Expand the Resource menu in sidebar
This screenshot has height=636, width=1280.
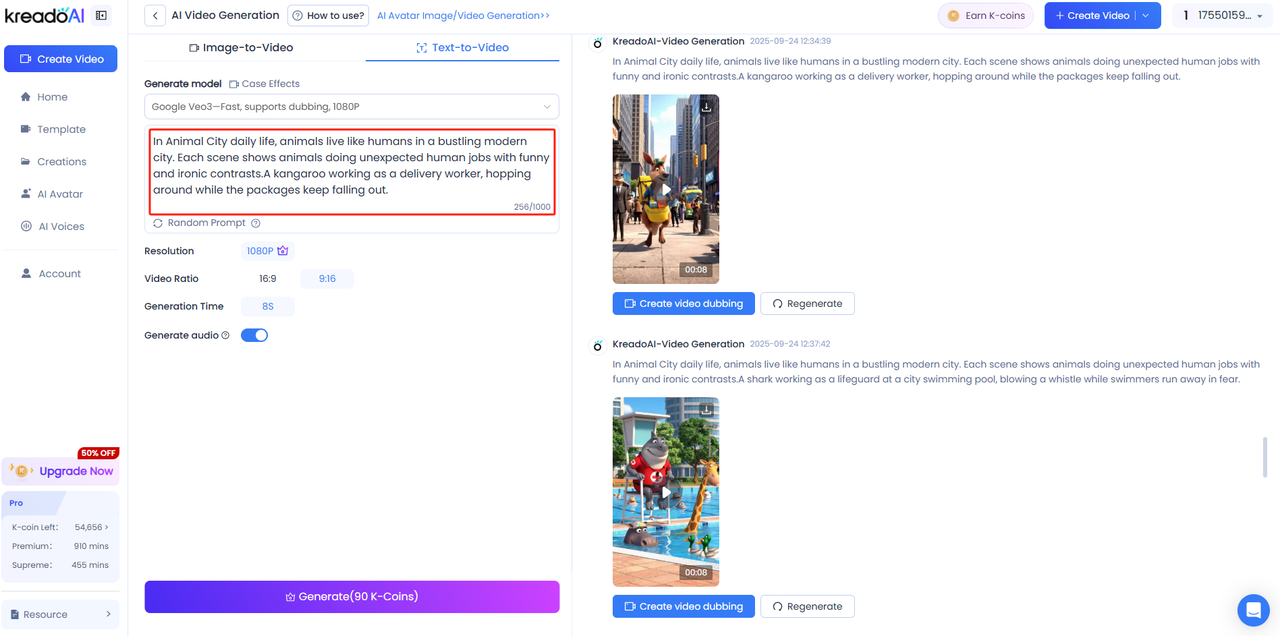point(60,614)
